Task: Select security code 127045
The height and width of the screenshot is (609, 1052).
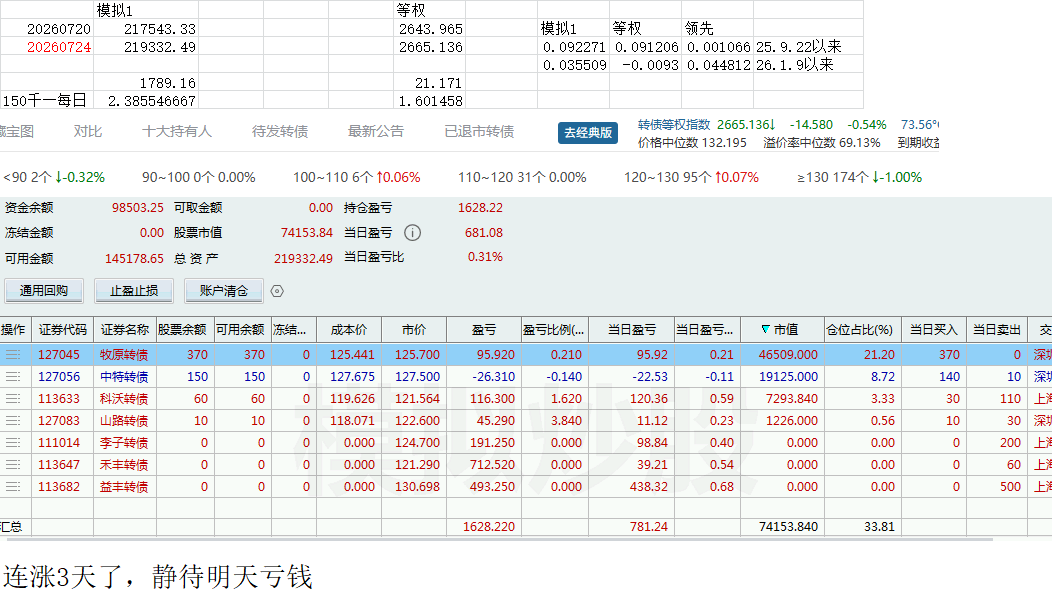Action: coord(59,354)
